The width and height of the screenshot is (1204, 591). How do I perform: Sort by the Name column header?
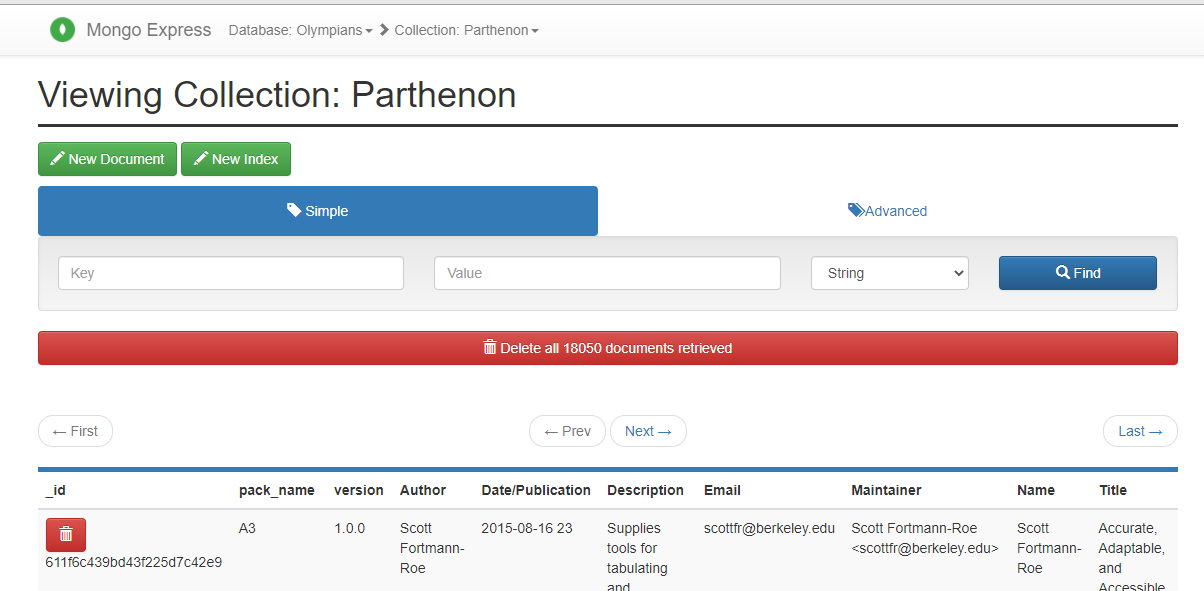click(x=1036, y=490)
